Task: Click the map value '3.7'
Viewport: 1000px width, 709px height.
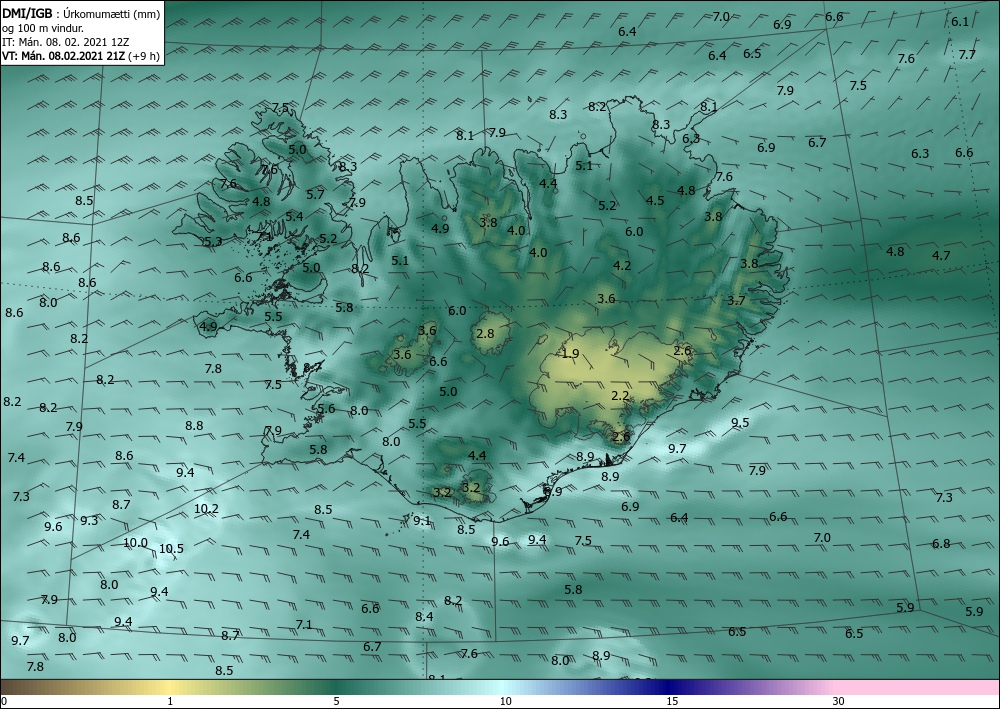Action: click(x=736, y=301)
